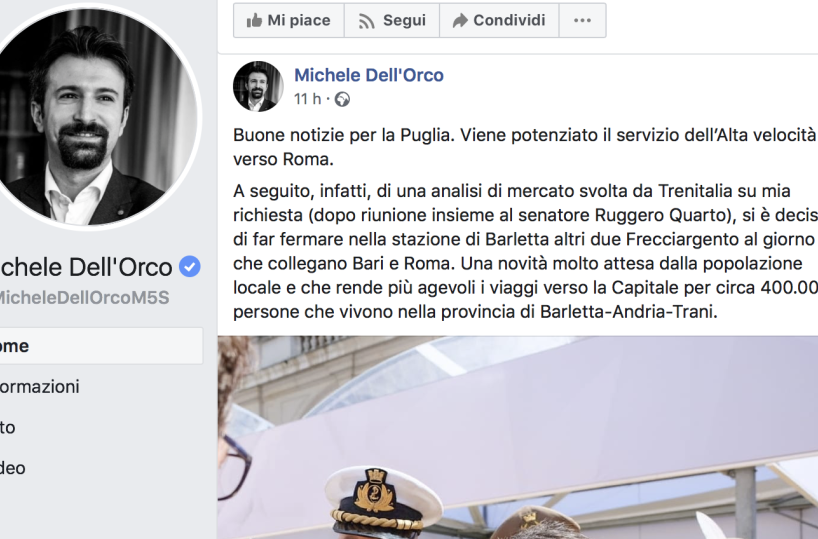The width and height of the screenshot is (818, 539).
Task: Open Michele Dell'Orco post author link
Action: pyautogui.click(x=368, y=75)
